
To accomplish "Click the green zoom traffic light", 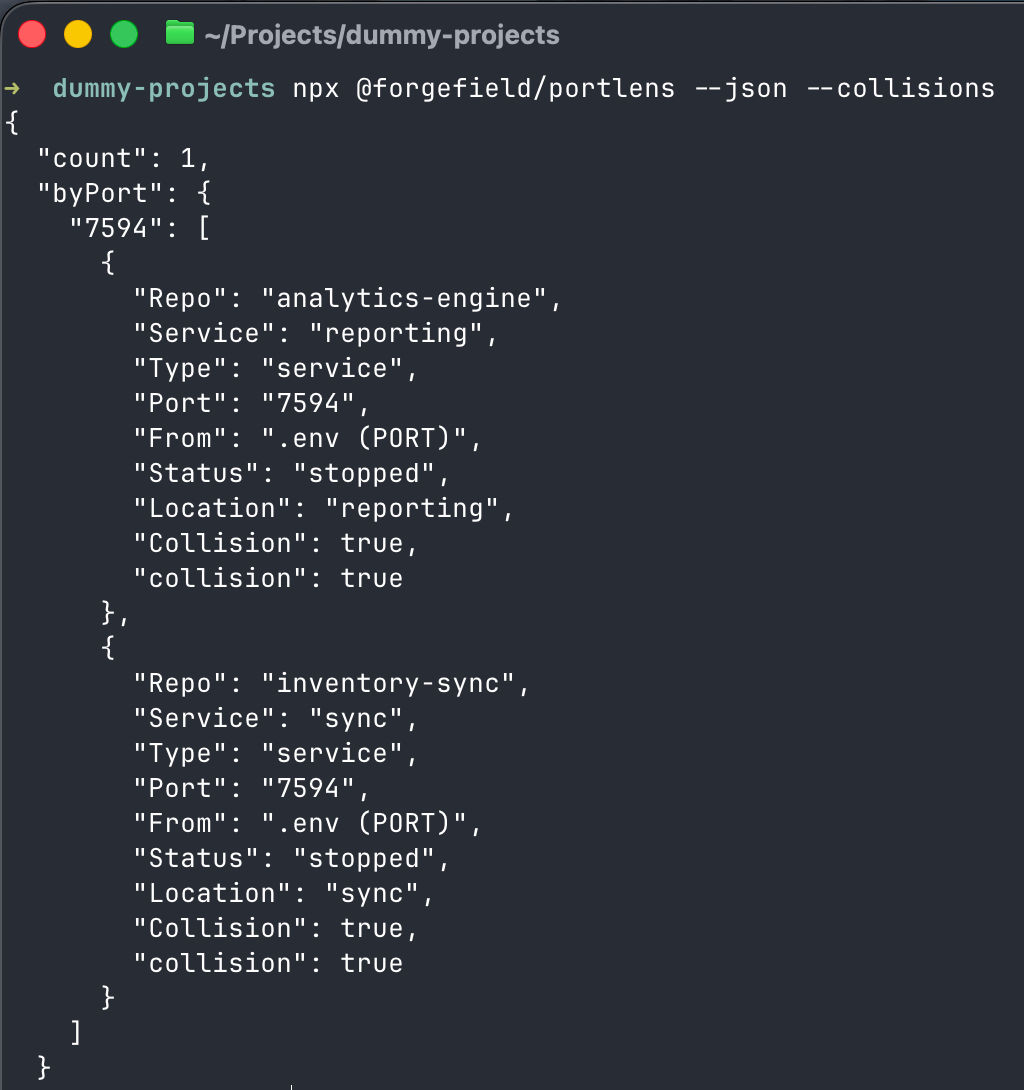I will (123, 33).
